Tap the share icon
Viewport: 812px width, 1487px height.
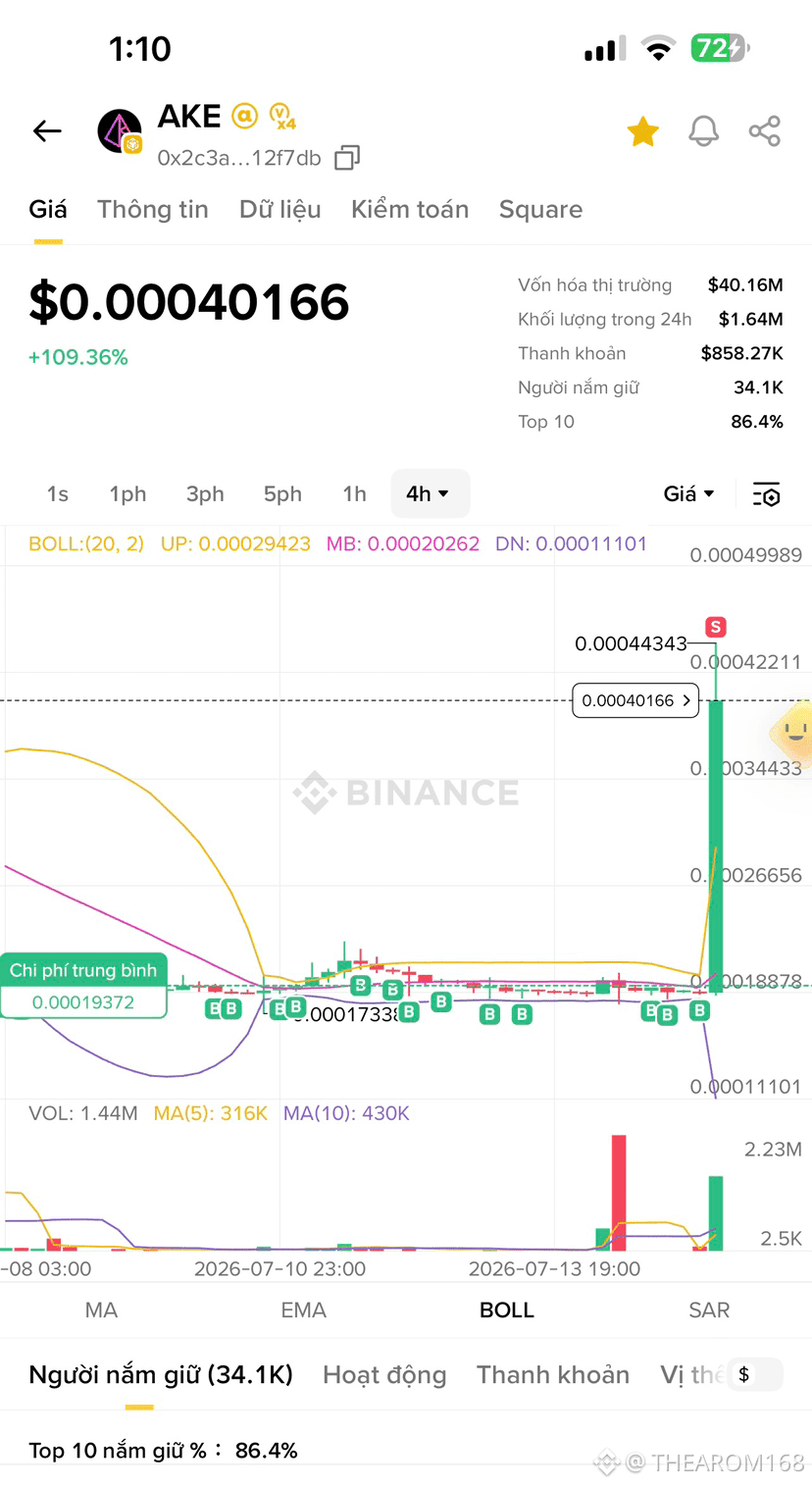coord(764,131)
